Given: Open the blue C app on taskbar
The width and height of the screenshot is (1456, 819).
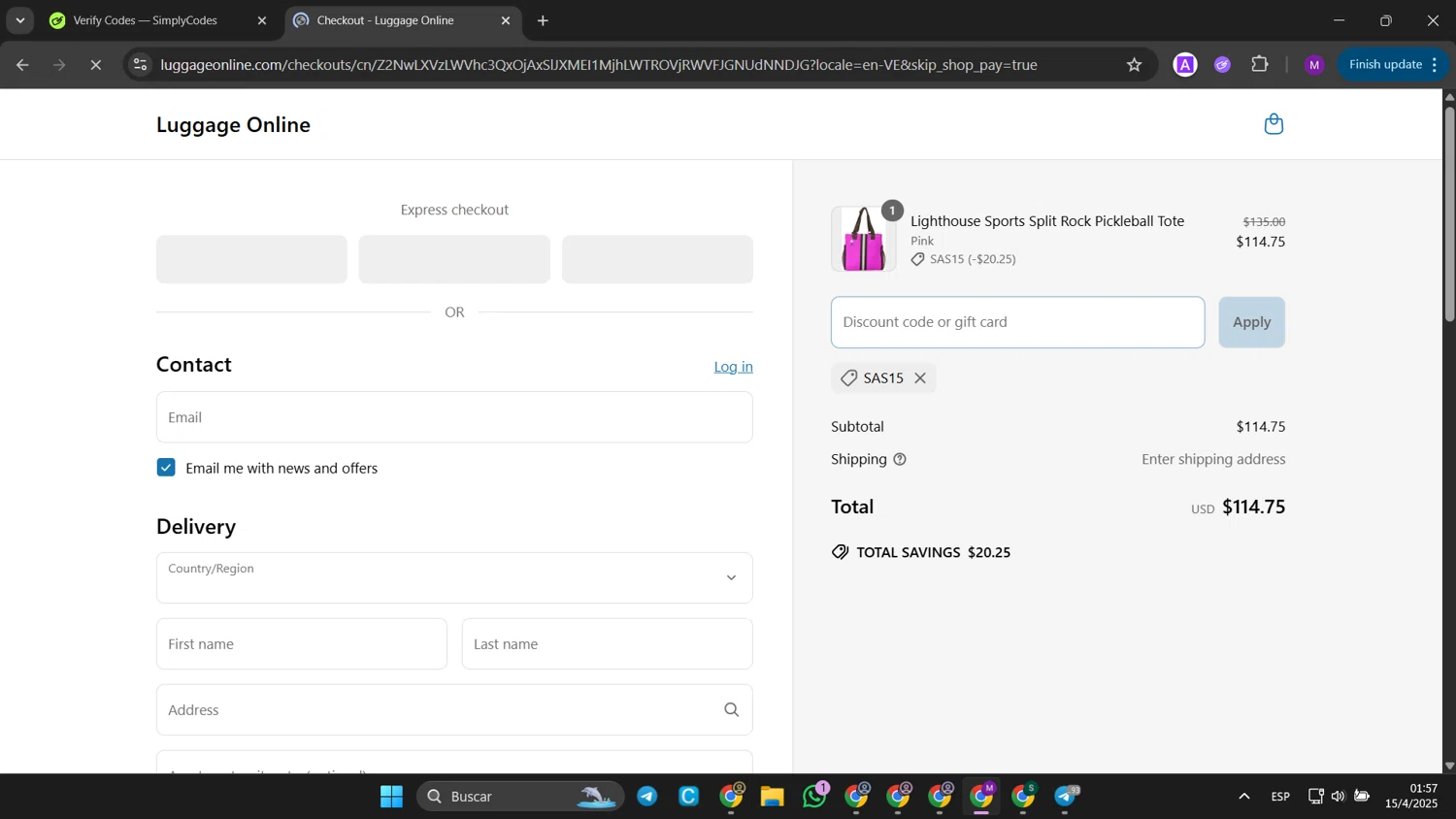Looking at the screenshot, I should coord(688,797).
